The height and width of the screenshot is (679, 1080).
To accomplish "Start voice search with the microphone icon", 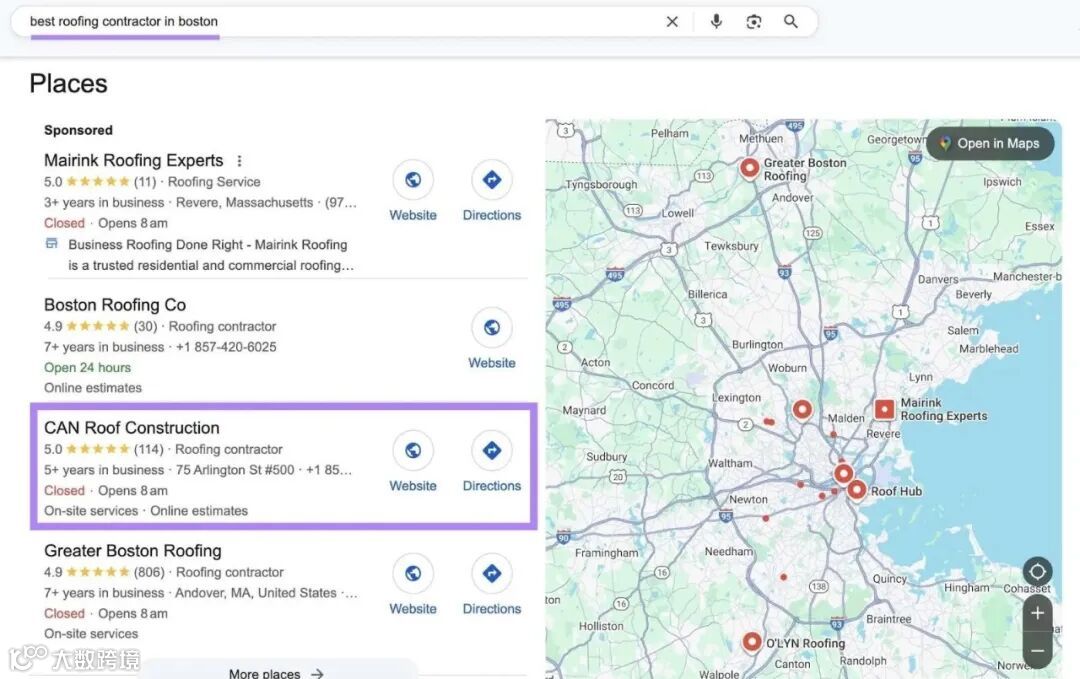I will coord(716,21).
